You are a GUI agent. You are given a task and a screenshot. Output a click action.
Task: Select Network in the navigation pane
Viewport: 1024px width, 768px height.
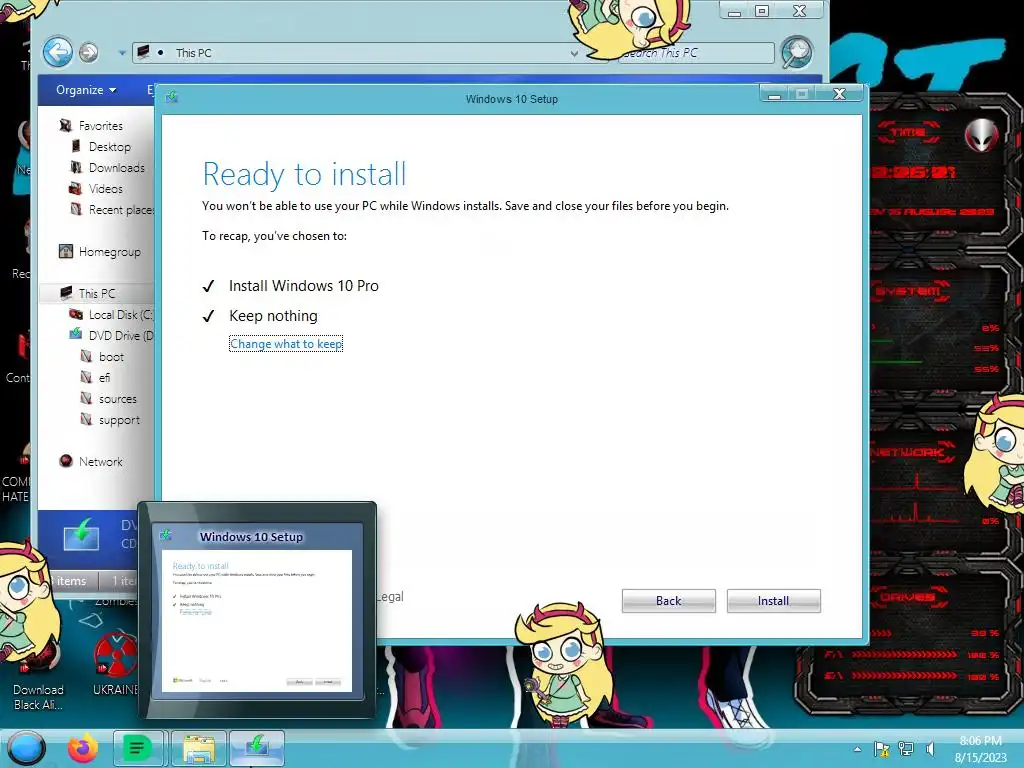pyautogui.click(x=101, y=461)
